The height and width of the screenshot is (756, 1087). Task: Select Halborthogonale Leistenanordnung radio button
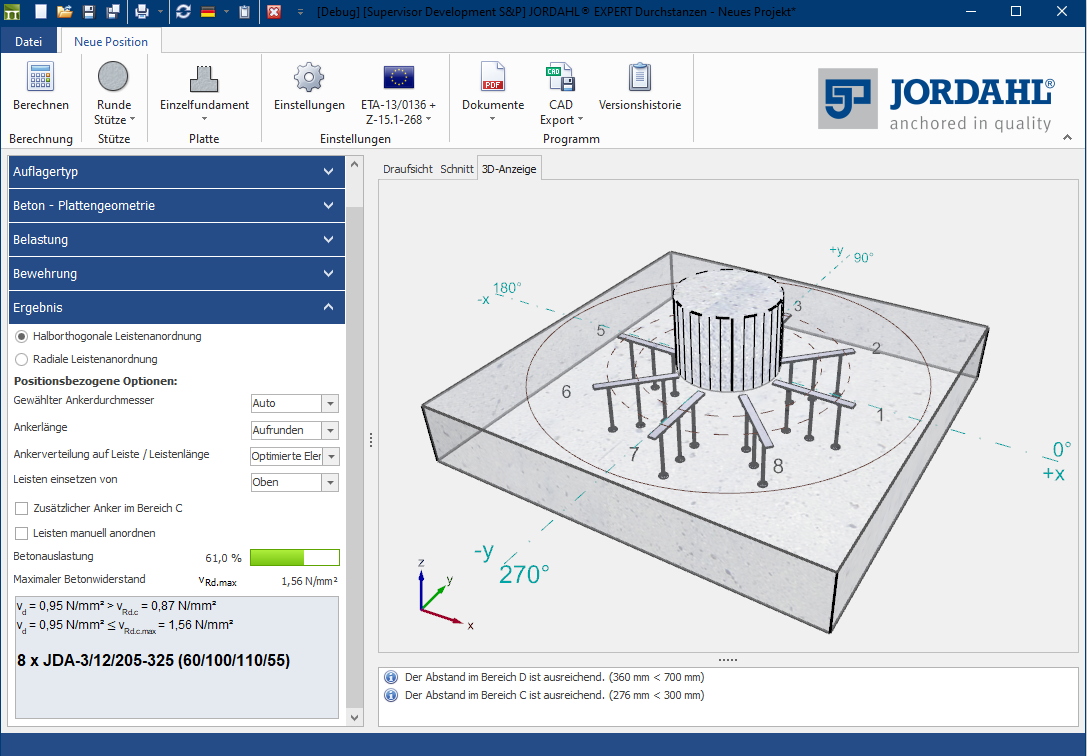click(21, 336)
